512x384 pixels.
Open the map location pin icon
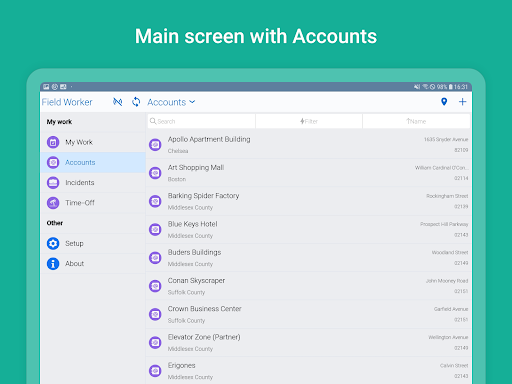click(x=444, y=102)
